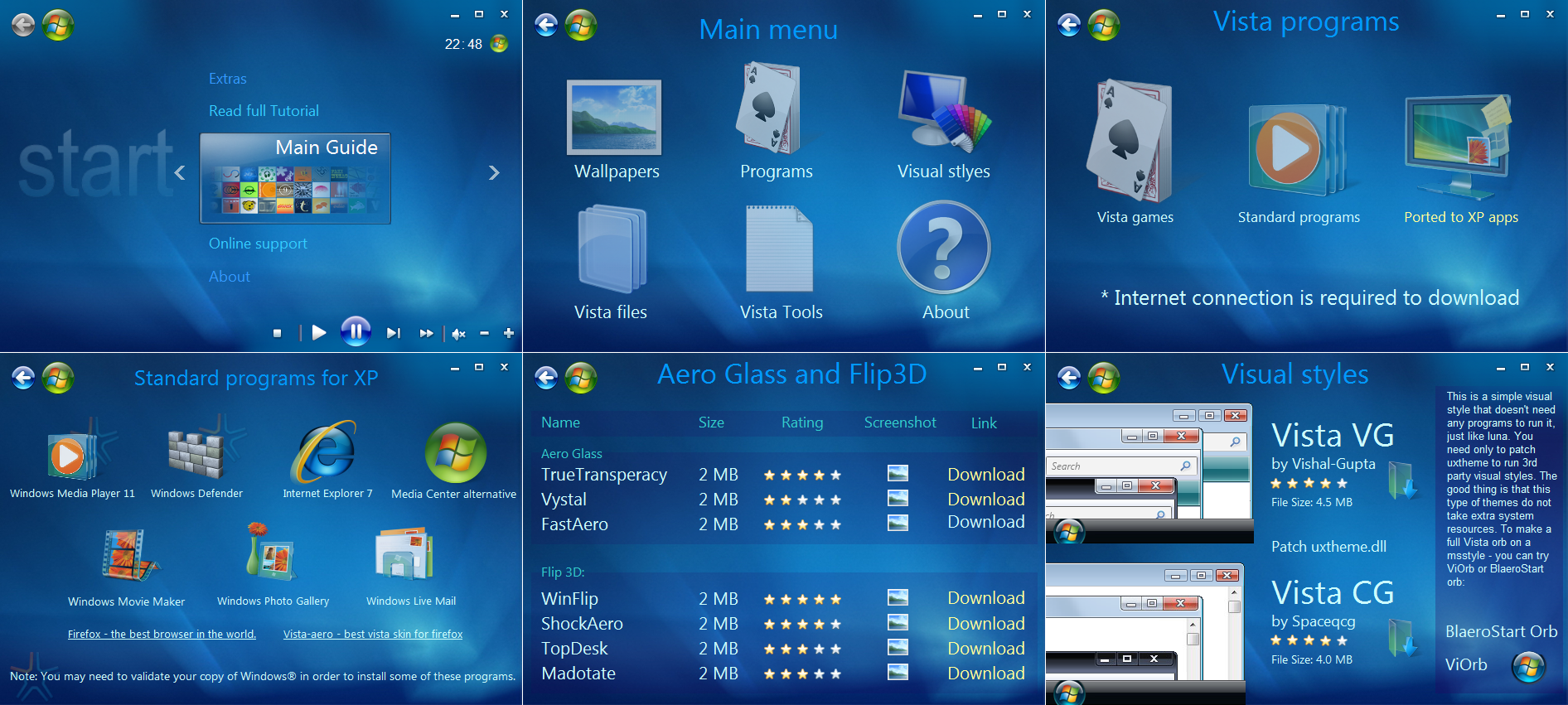1568x705 pixels.
Task: Mute the player sound
Action: point(458,334)
